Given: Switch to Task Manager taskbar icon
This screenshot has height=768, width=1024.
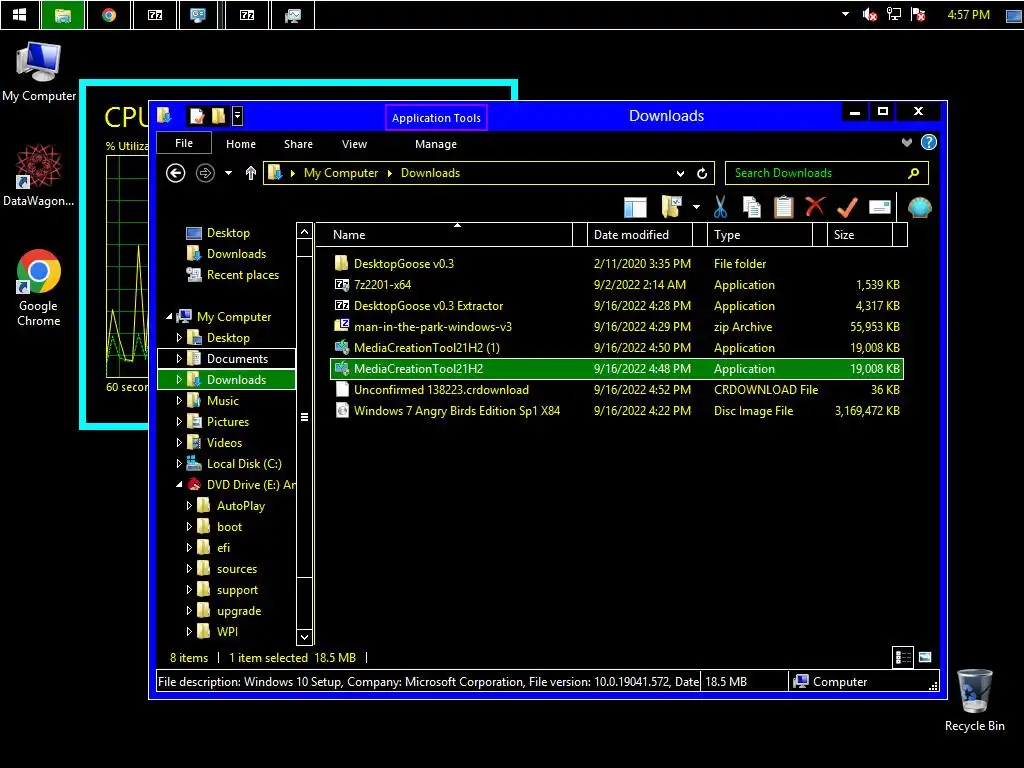Looking at the screenshot, I should coord(293,14).
